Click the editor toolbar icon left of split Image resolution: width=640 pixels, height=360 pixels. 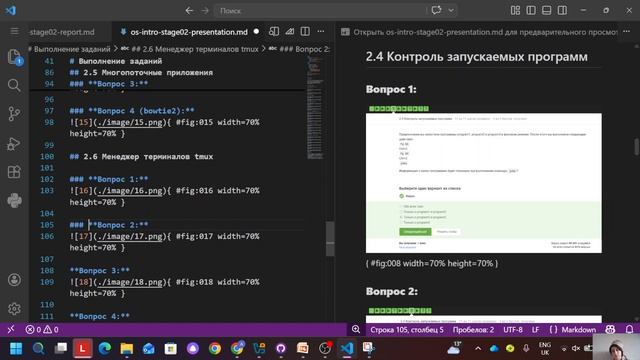290,31
